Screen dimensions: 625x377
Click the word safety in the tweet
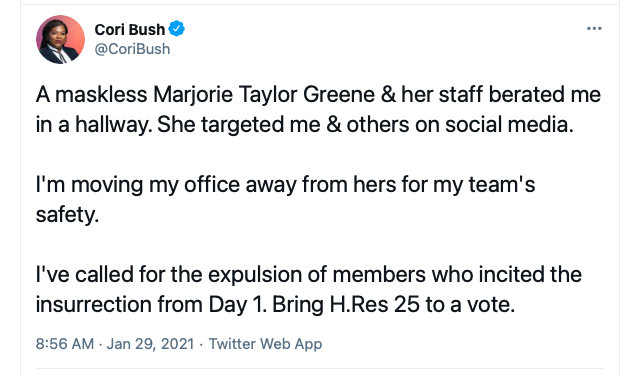[67, 215]
